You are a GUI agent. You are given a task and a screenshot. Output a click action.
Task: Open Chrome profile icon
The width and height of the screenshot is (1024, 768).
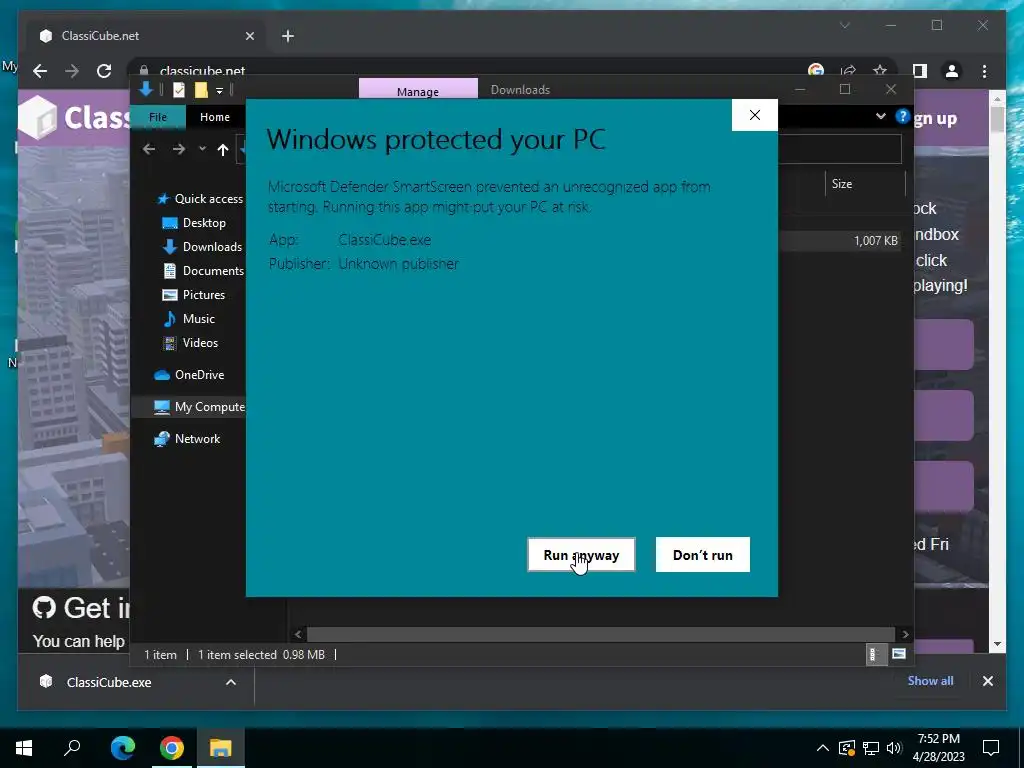952,71
